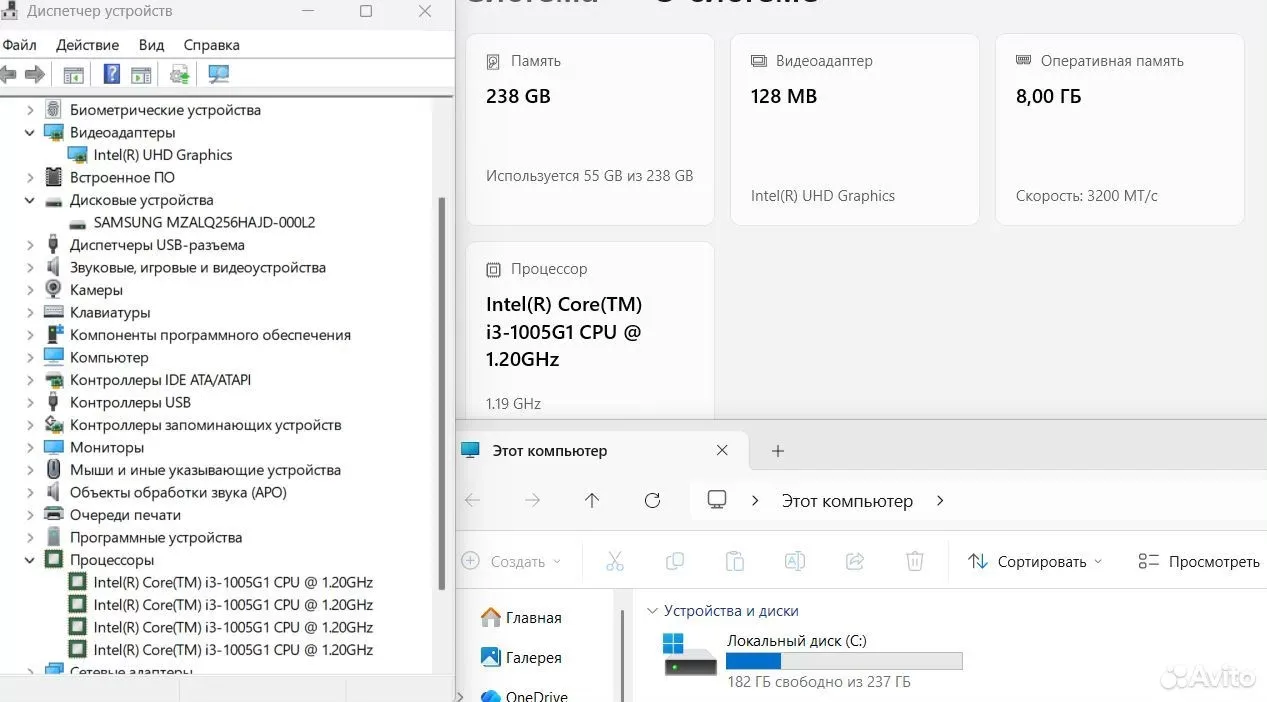The height and width of the screenshot is (702, 1267).
Task: Open the Сортировать dropdown
Action: 1034,562
